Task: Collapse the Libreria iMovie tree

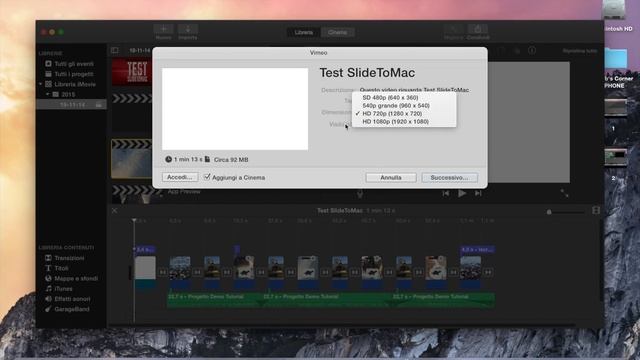Action: [x=40, y=84]
